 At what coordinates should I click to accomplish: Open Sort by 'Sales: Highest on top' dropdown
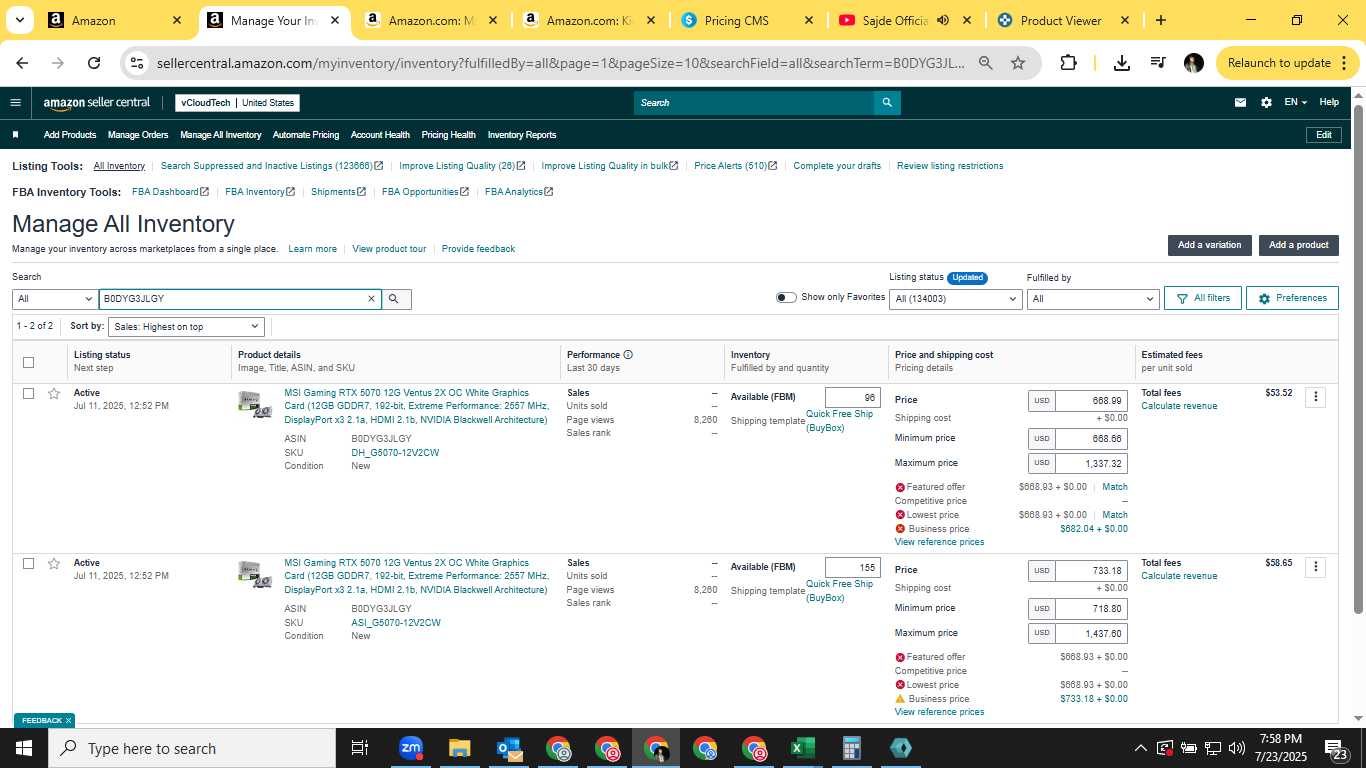(x=186, y=326)
